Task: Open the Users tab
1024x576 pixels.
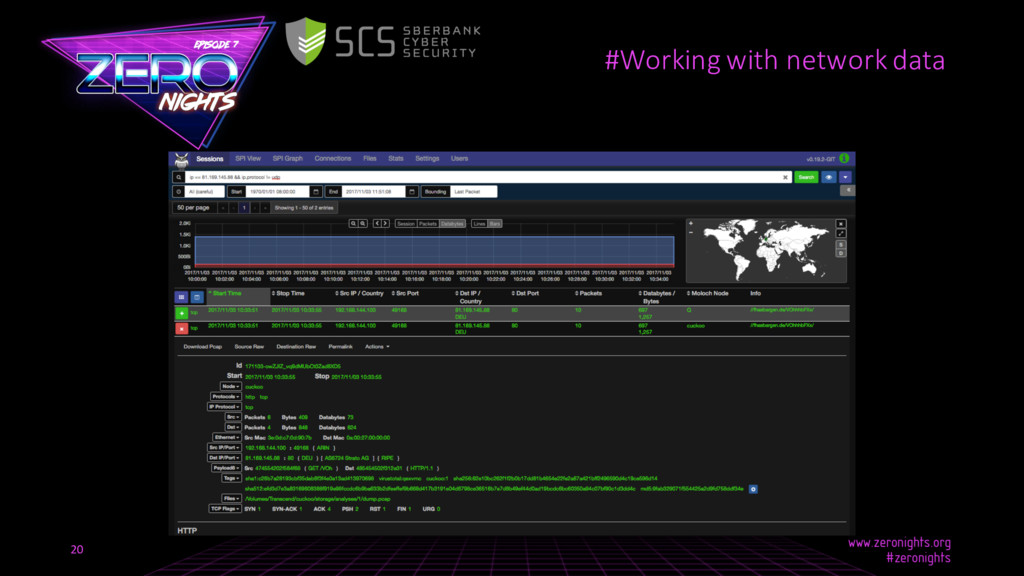Action: 459,159
